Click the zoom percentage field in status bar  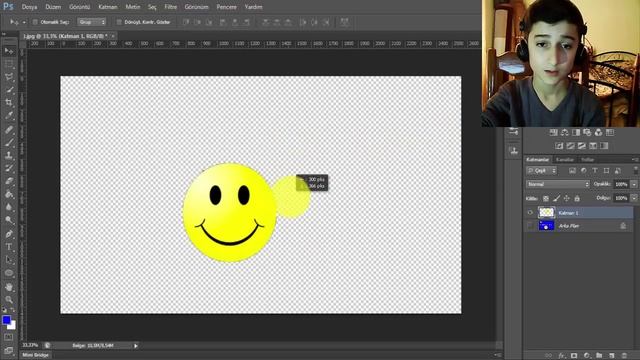(x=30, y=345)
